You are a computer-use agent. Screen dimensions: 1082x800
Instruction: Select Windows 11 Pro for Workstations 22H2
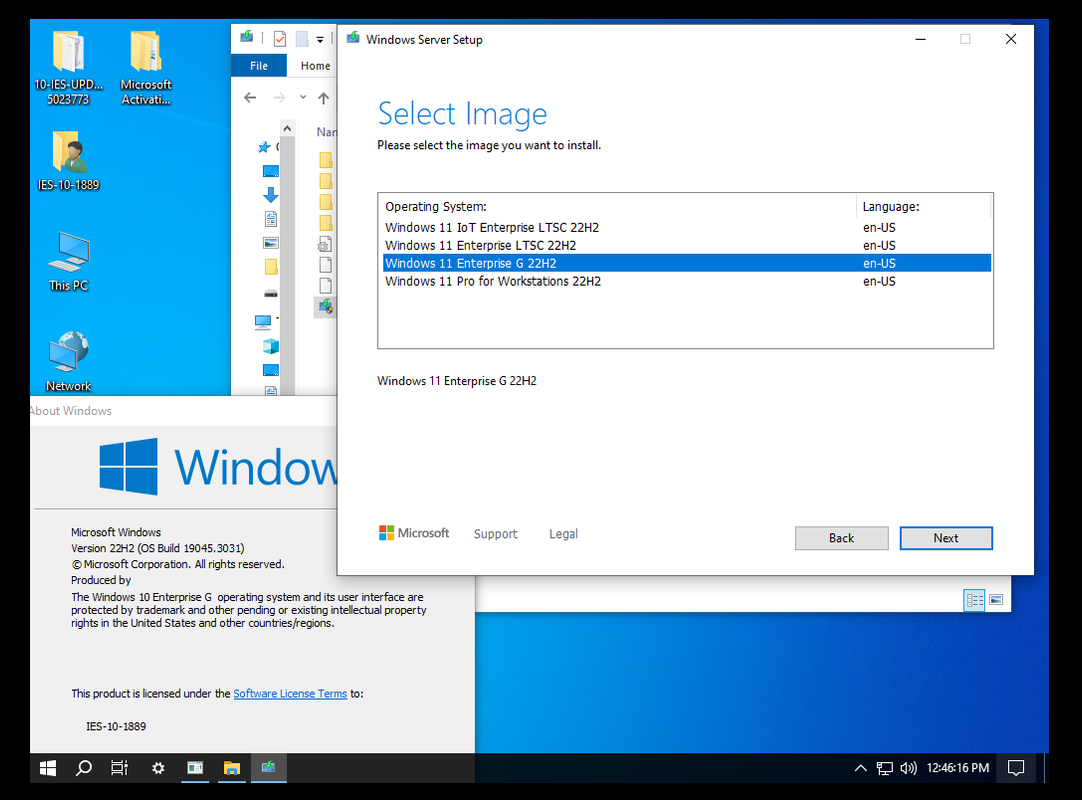click(x=686, y=281)
